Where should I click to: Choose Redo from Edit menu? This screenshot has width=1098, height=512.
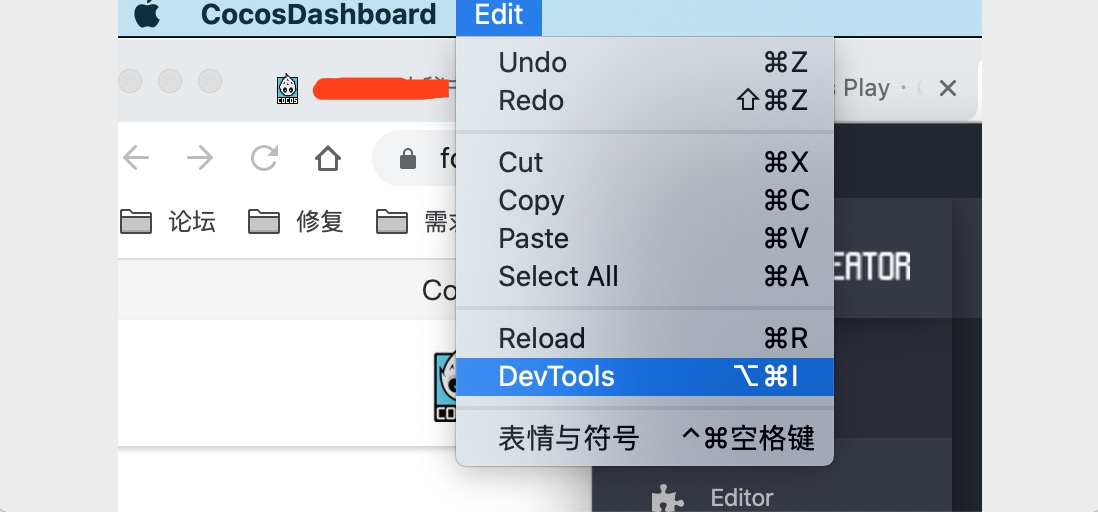pos(645,101)
